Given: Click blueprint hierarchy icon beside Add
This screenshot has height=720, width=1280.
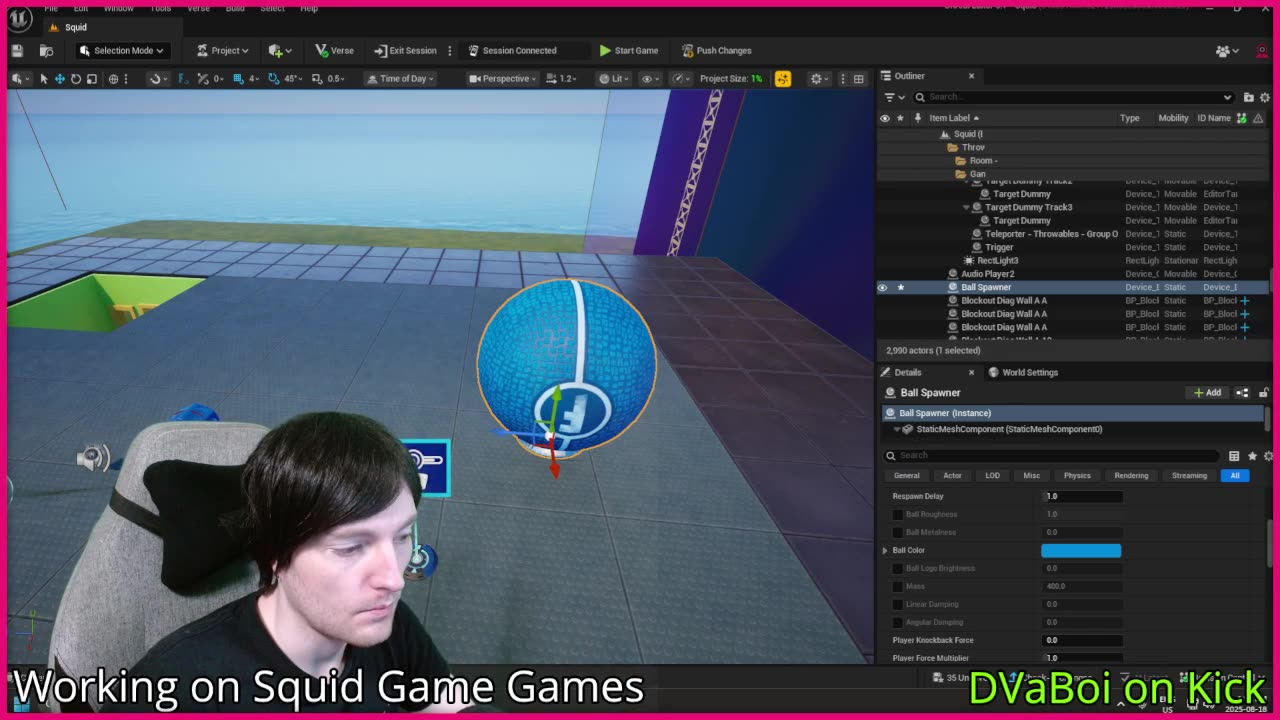Looking at the screenshot, I should pos(1242,393).
